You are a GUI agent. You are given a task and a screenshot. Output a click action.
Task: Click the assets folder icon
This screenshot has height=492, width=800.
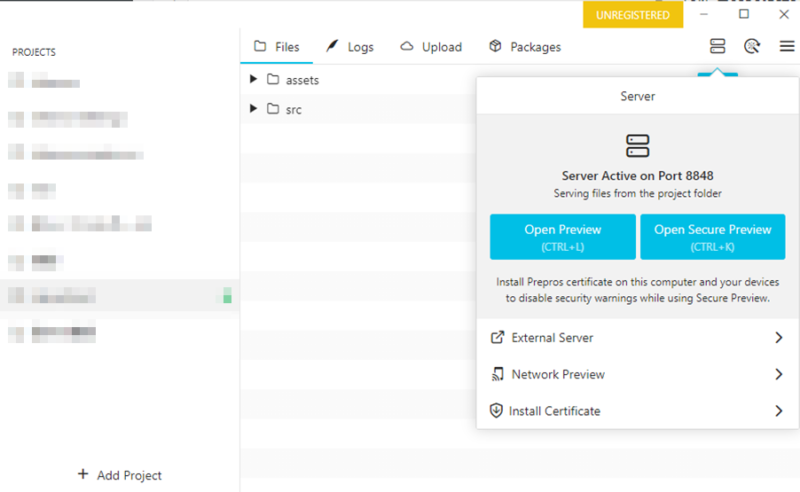[x=272, y=80]
